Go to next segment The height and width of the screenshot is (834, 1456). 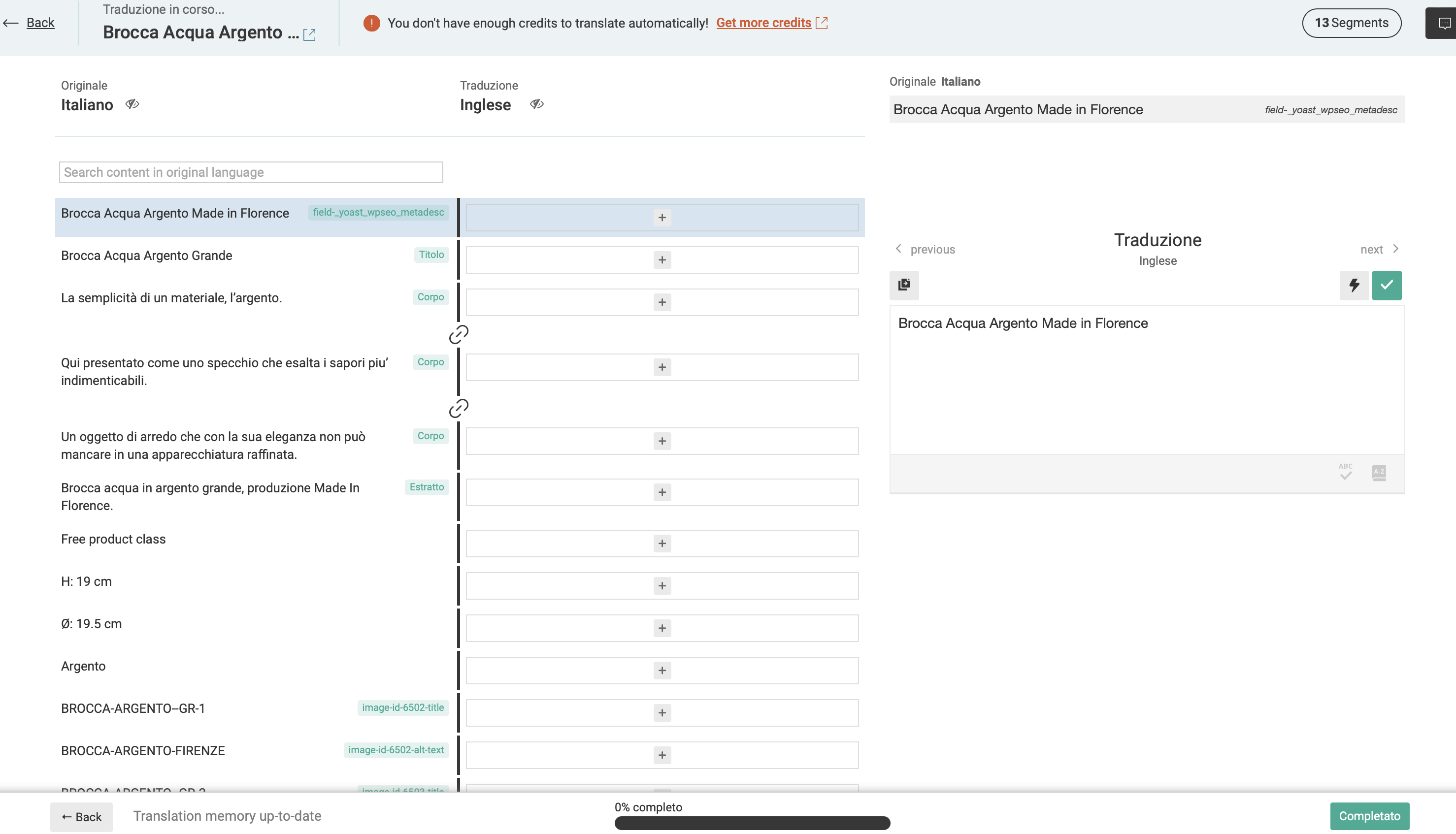[1380, 249]
